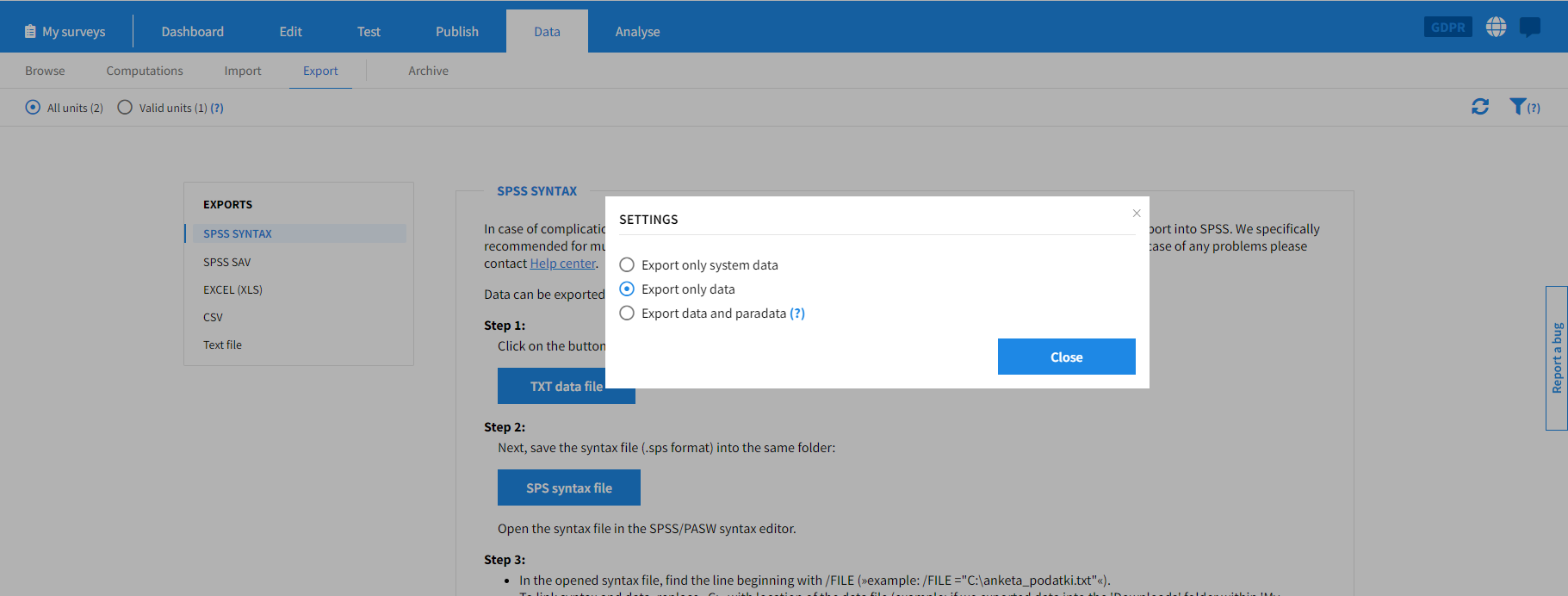Open the filter funnel icon
Screen dimensions: 1568x596
[1517, 107]
